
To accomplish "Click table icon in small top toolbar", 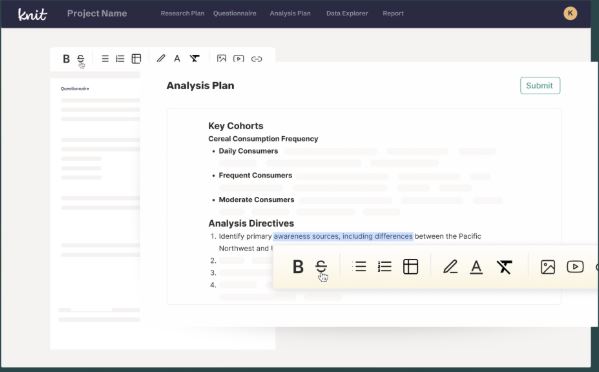I will click(136, 59).
